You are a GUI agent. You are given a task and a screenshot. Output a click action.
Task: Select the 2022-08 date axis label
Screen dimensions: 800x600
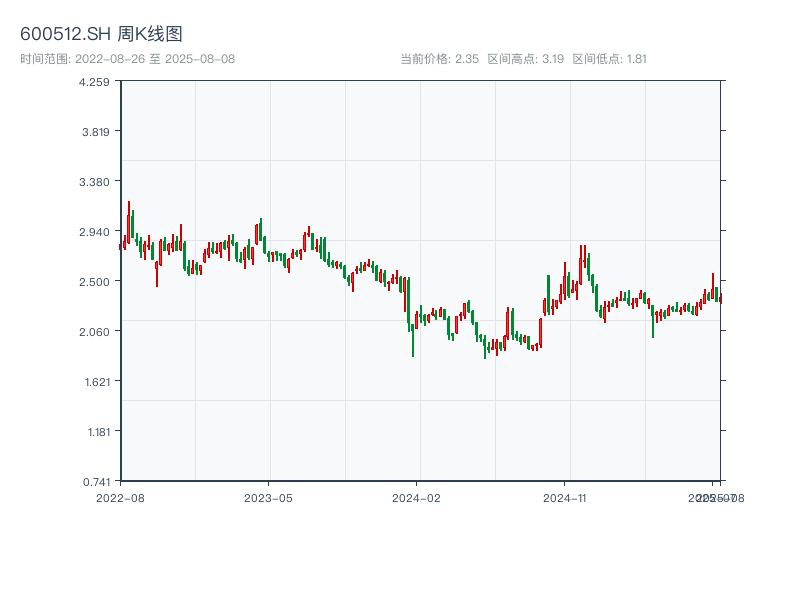(x=120, y=497)
